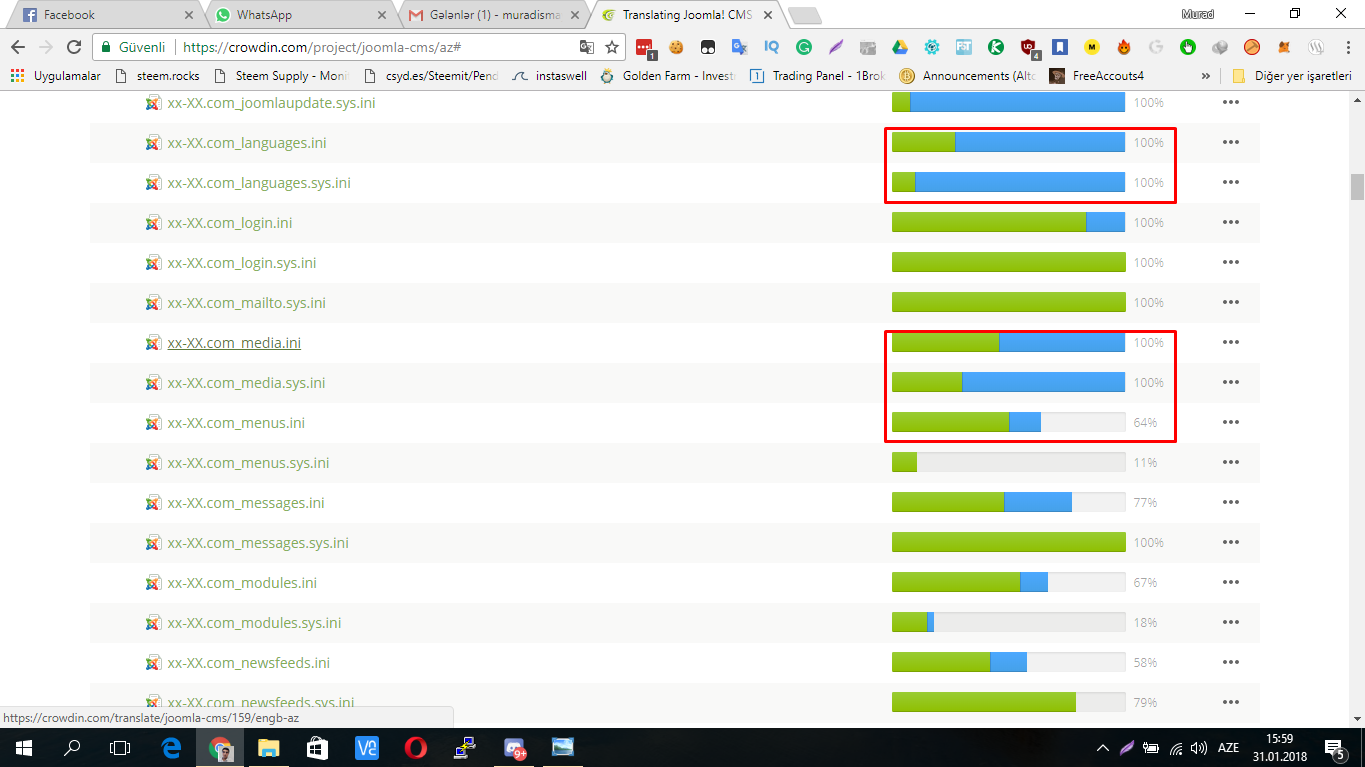Open the uBlock Origin extension icon
Screen dimensions: 1365x767
click(1029, 47)
